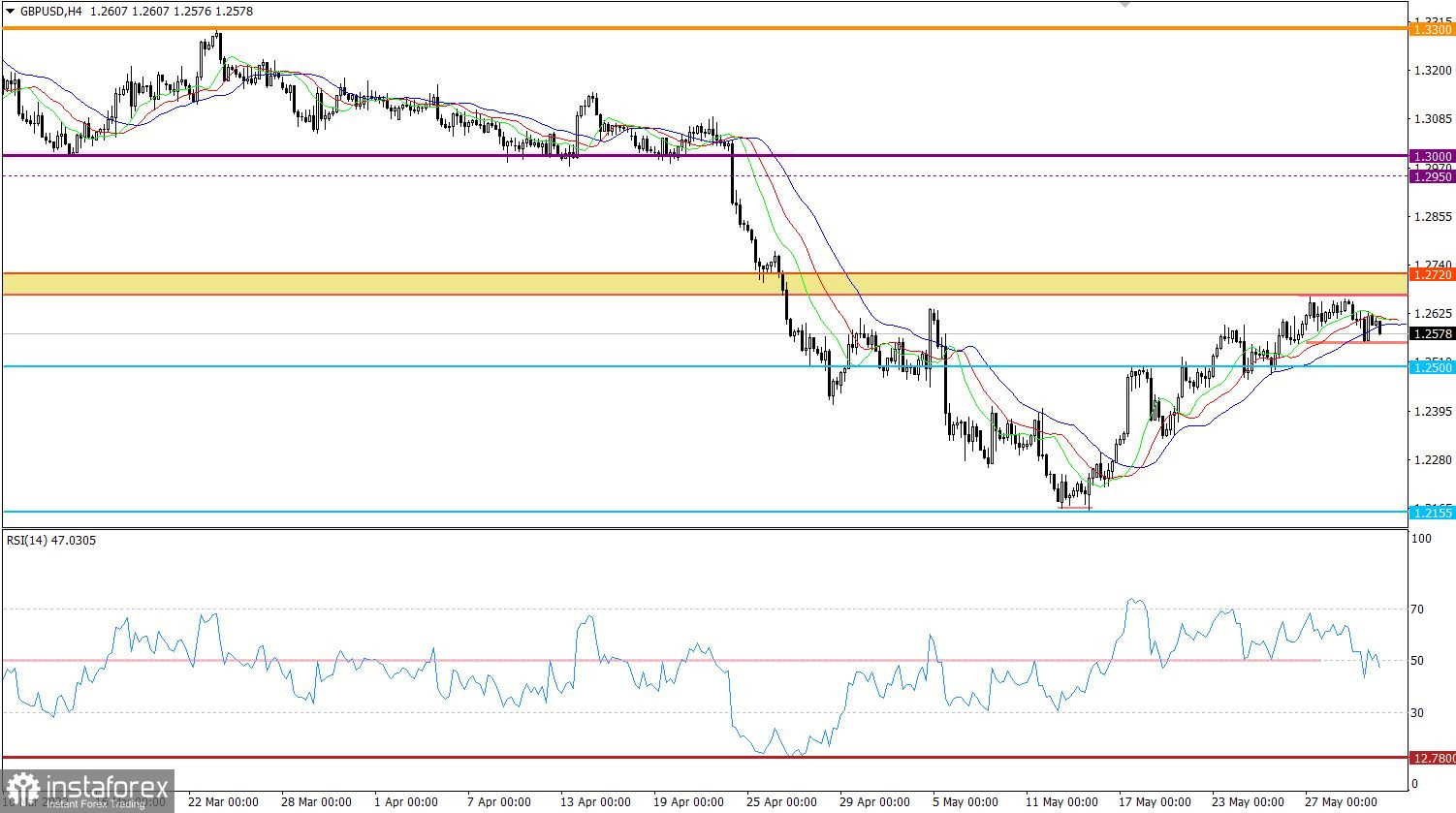Click the RSI scale value 100

pyautogui.click(x=1423, y=539)
